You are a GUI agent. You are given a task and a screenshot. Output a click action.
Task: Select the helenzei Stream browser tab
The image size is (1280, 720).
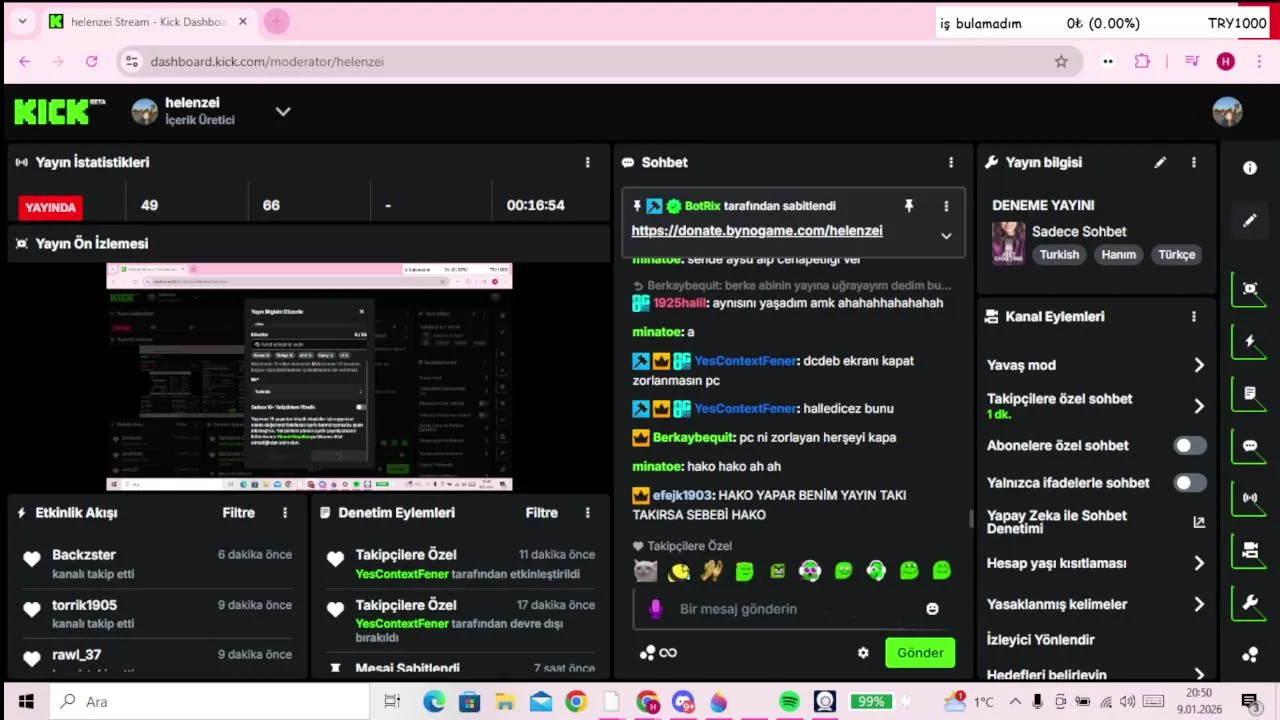(x=148, y=21)
